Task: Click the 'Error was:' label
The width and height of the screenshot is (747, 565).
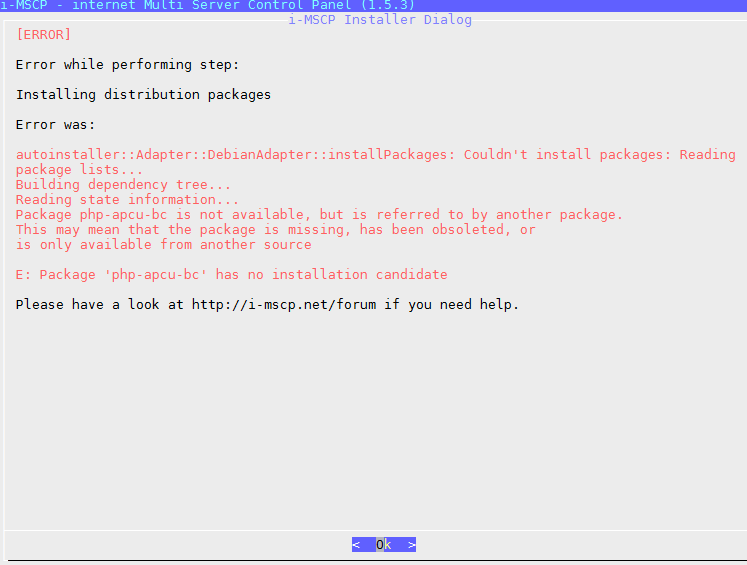Action: tap(55, 125)
